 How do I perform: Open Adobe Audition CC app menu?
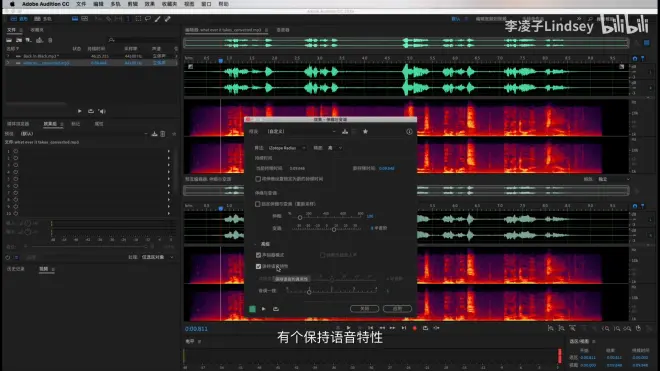(x=45, y=4)
